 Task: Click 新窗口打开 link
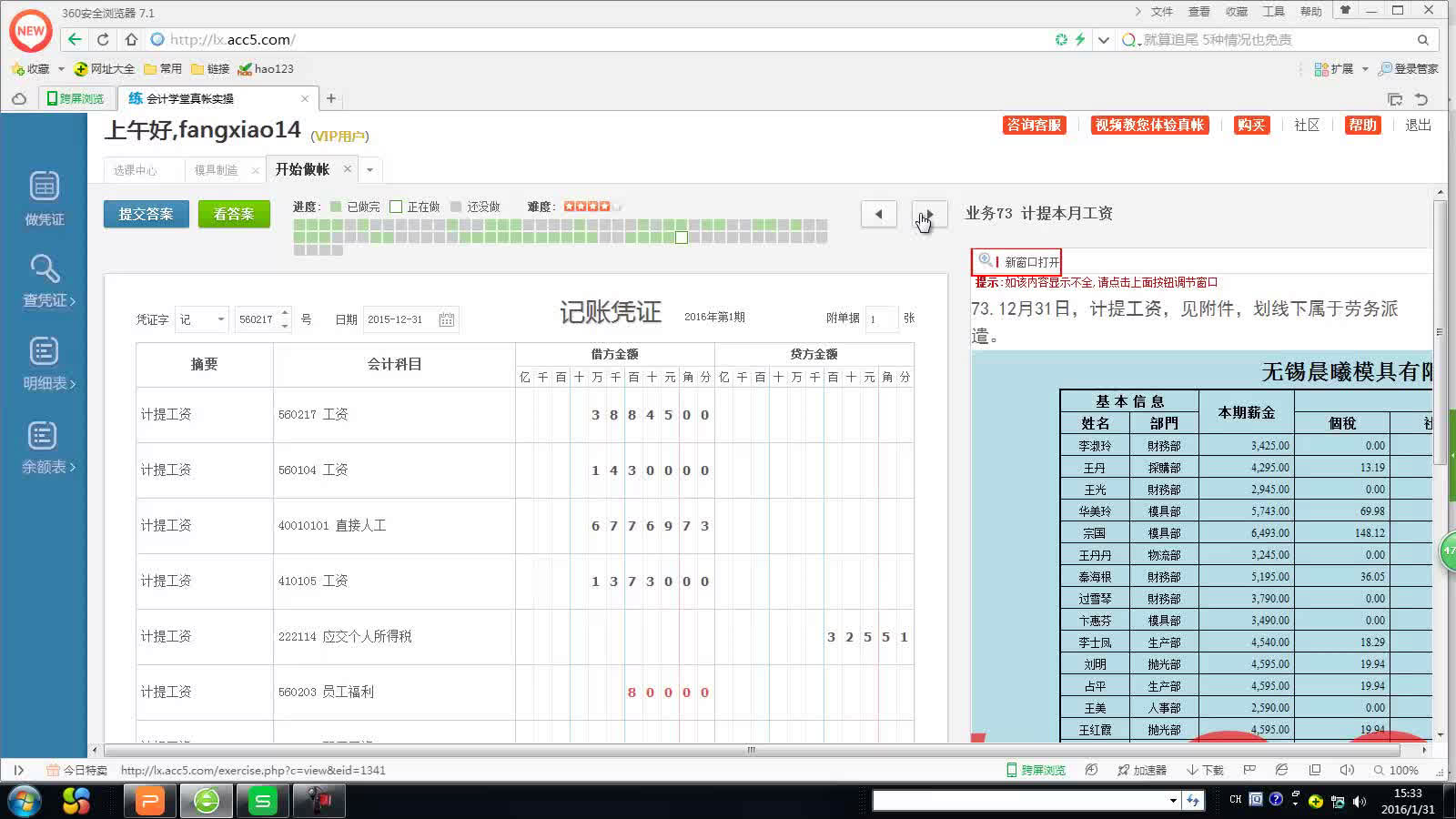[1032, 262]
